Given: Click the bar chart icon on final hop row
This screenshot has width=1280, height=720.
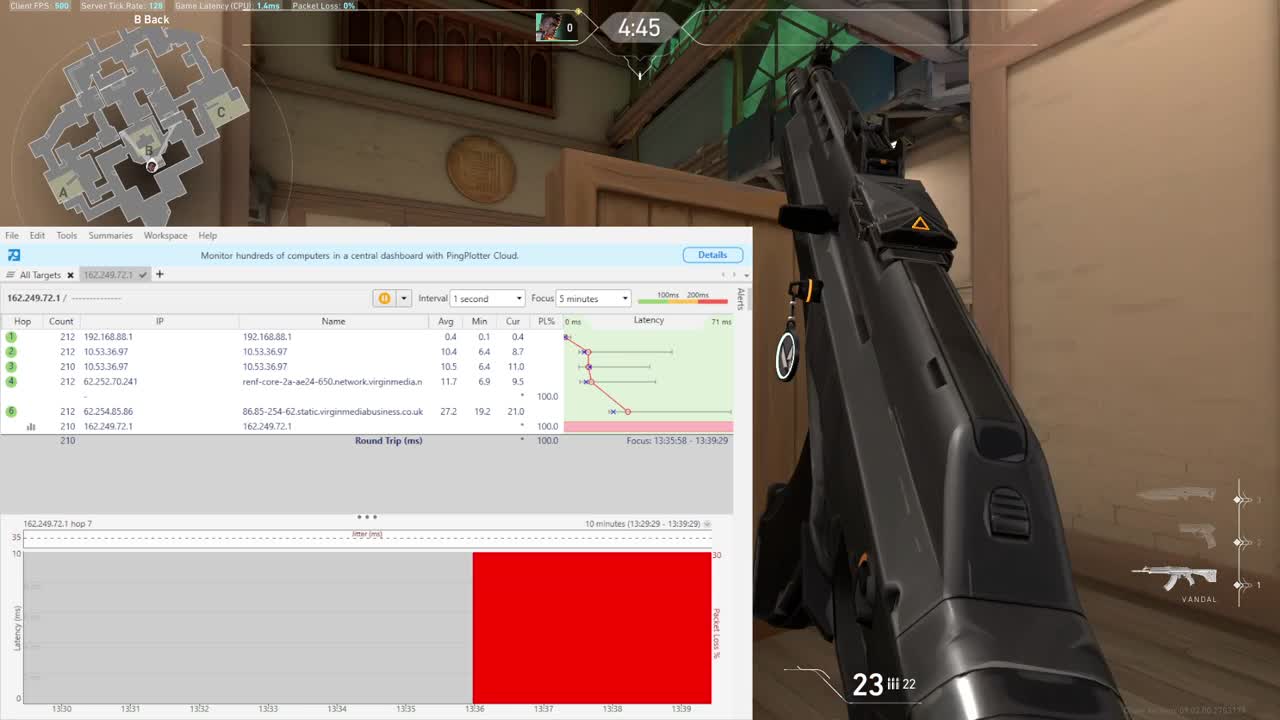Looking at the screenshot, I should tap(31, 426).
